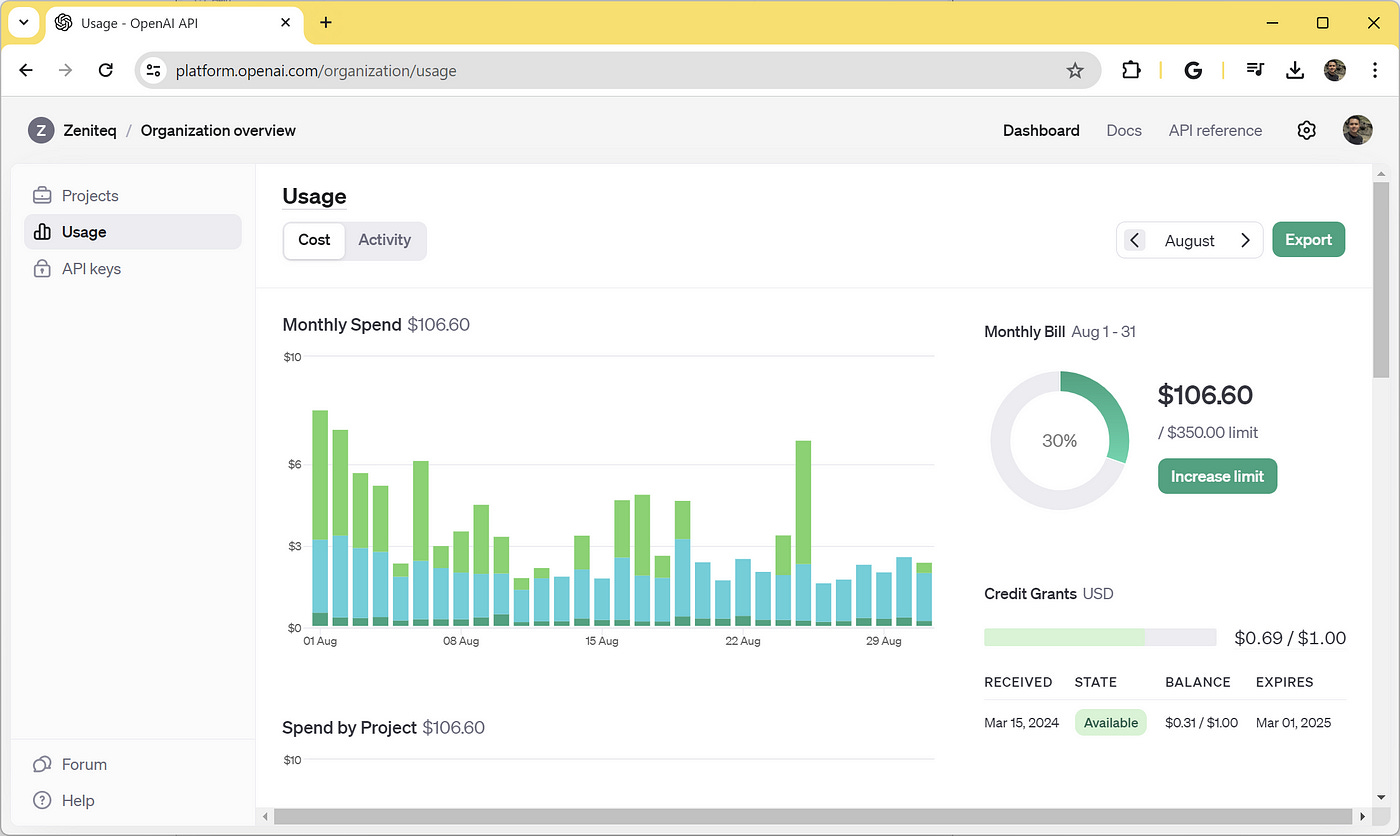Click the 22 Aug axis label
Screen dimensions: 1400x836
pos(743,641)
